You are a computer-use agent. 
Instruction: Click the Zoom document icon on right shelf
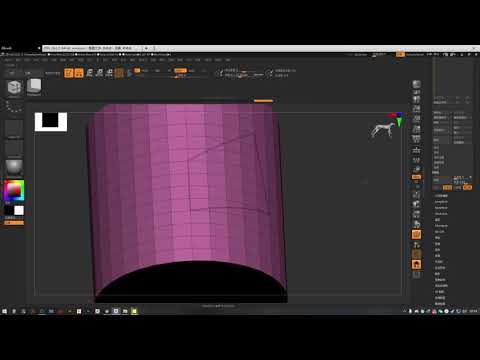tap(416, 109)
